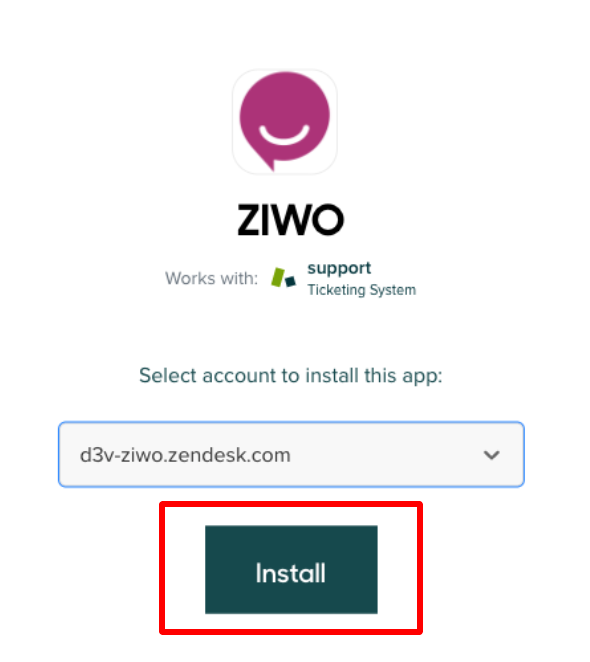Viewport: 590px width, 662px height.
Task: Open the d3v-ziwo.zendesk.com account selector
Action: [x=291, y=455]
